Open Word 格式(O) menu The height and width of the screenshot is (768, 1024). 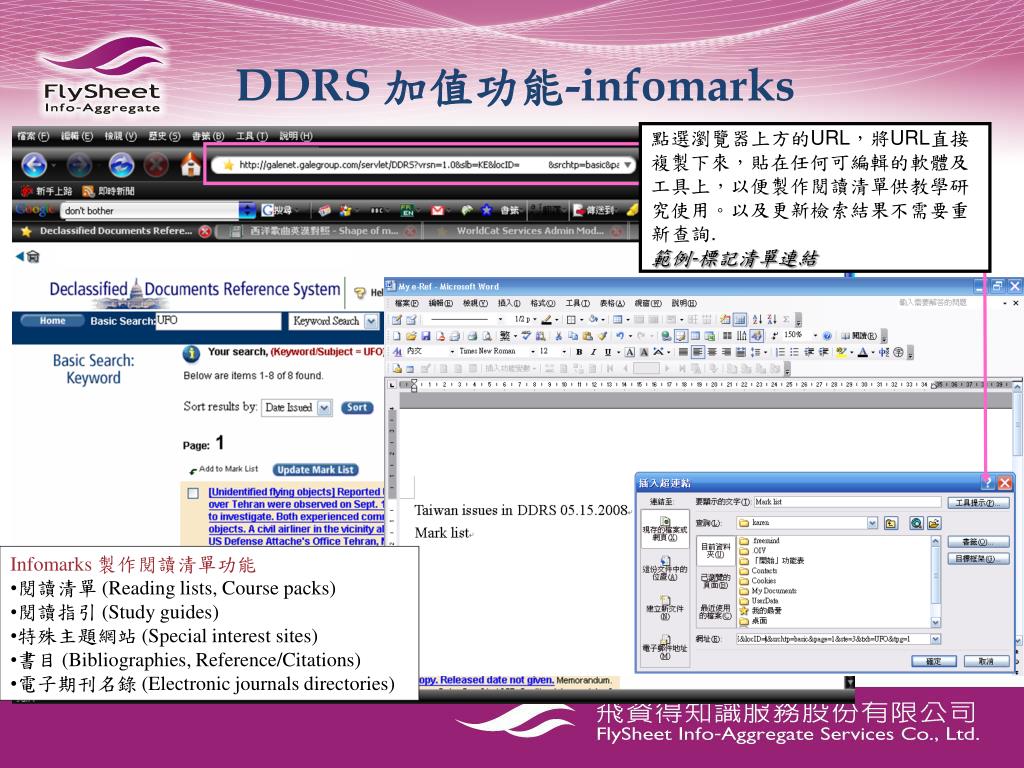(x=543, y=303)
